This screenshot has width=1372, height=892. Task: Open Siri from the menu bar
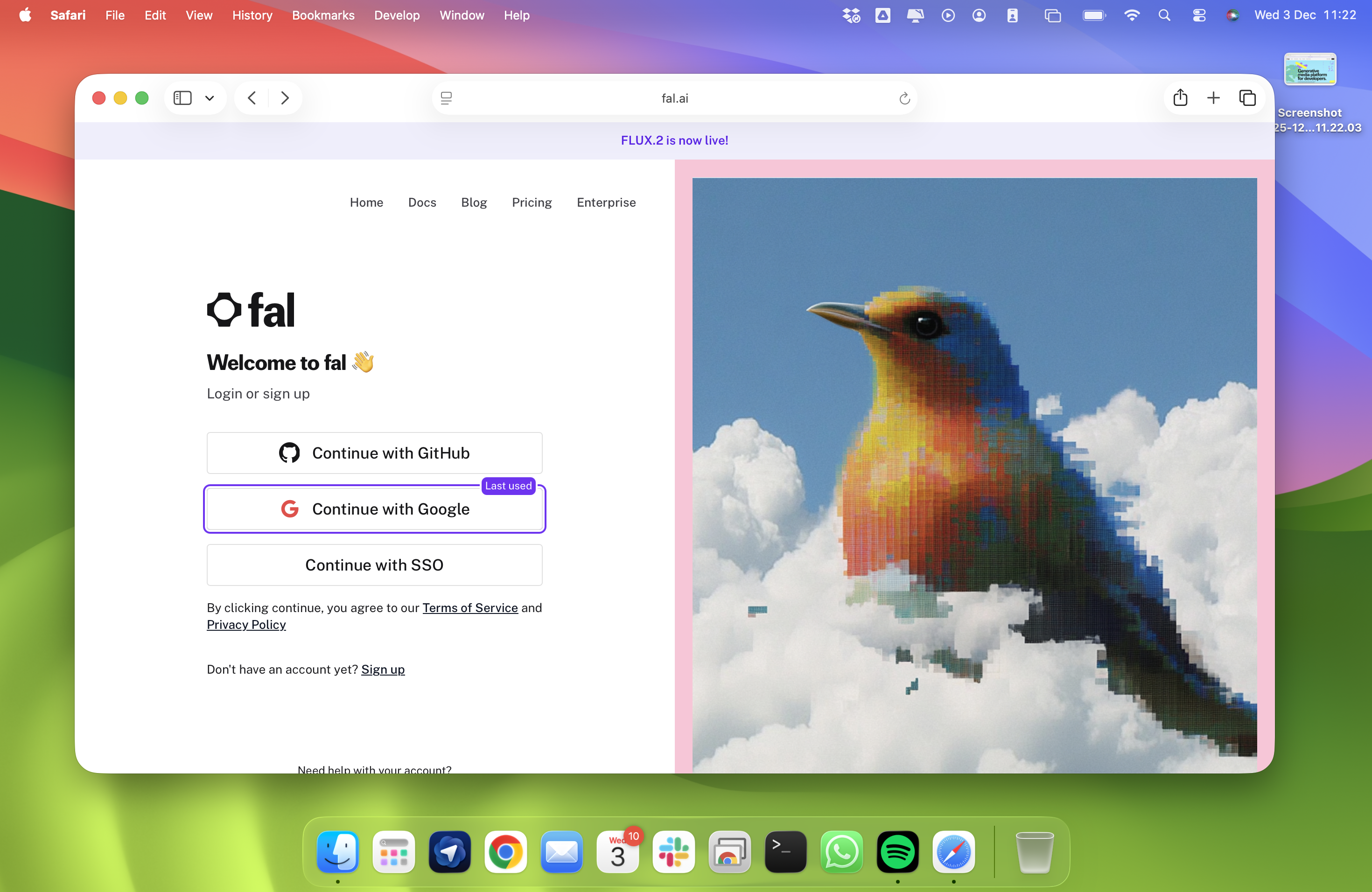(1232, 15)
